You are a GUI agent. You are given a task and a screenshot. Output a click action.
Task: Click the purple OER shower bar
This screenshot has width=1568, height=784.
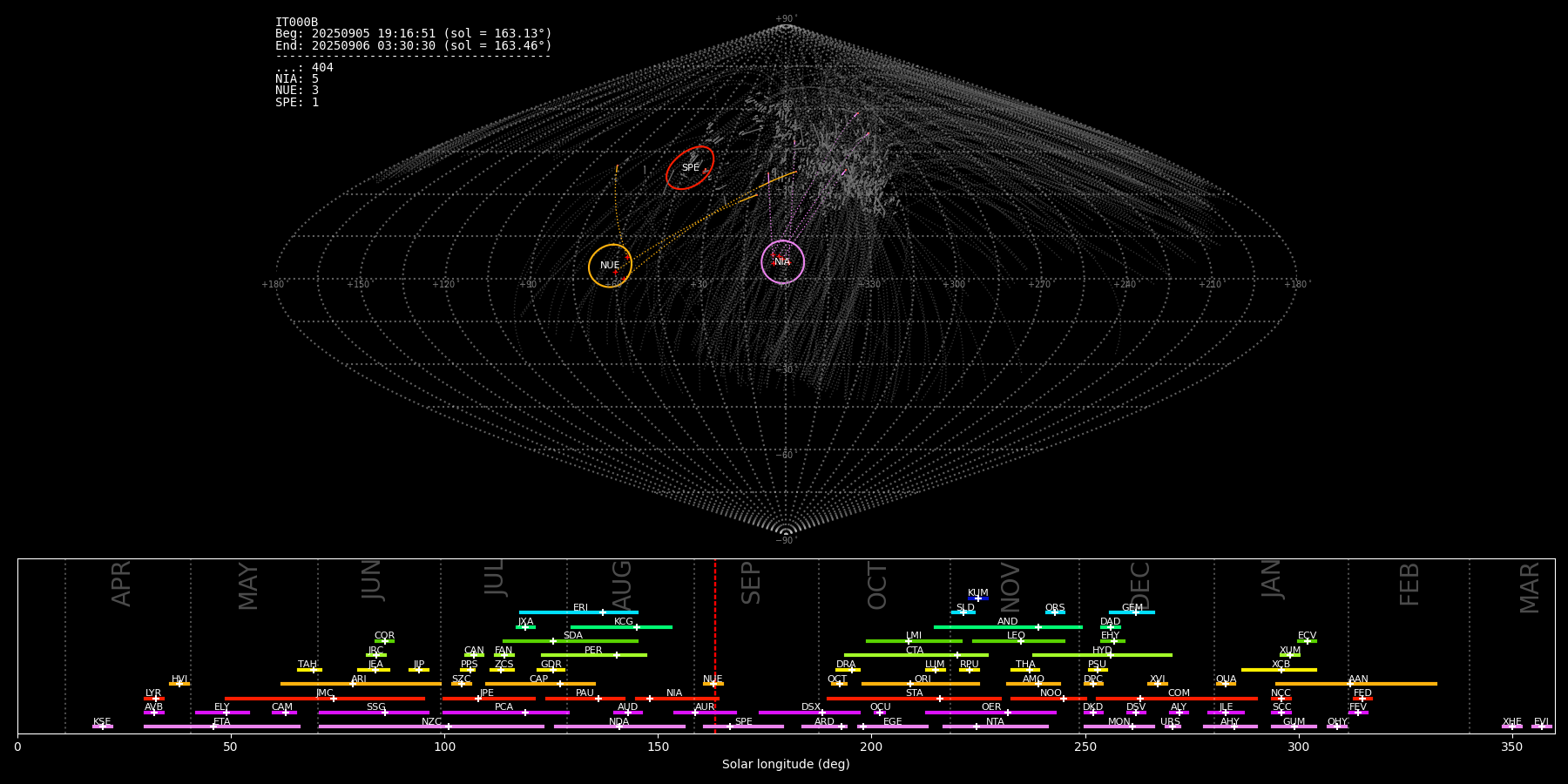pos(990,713)
